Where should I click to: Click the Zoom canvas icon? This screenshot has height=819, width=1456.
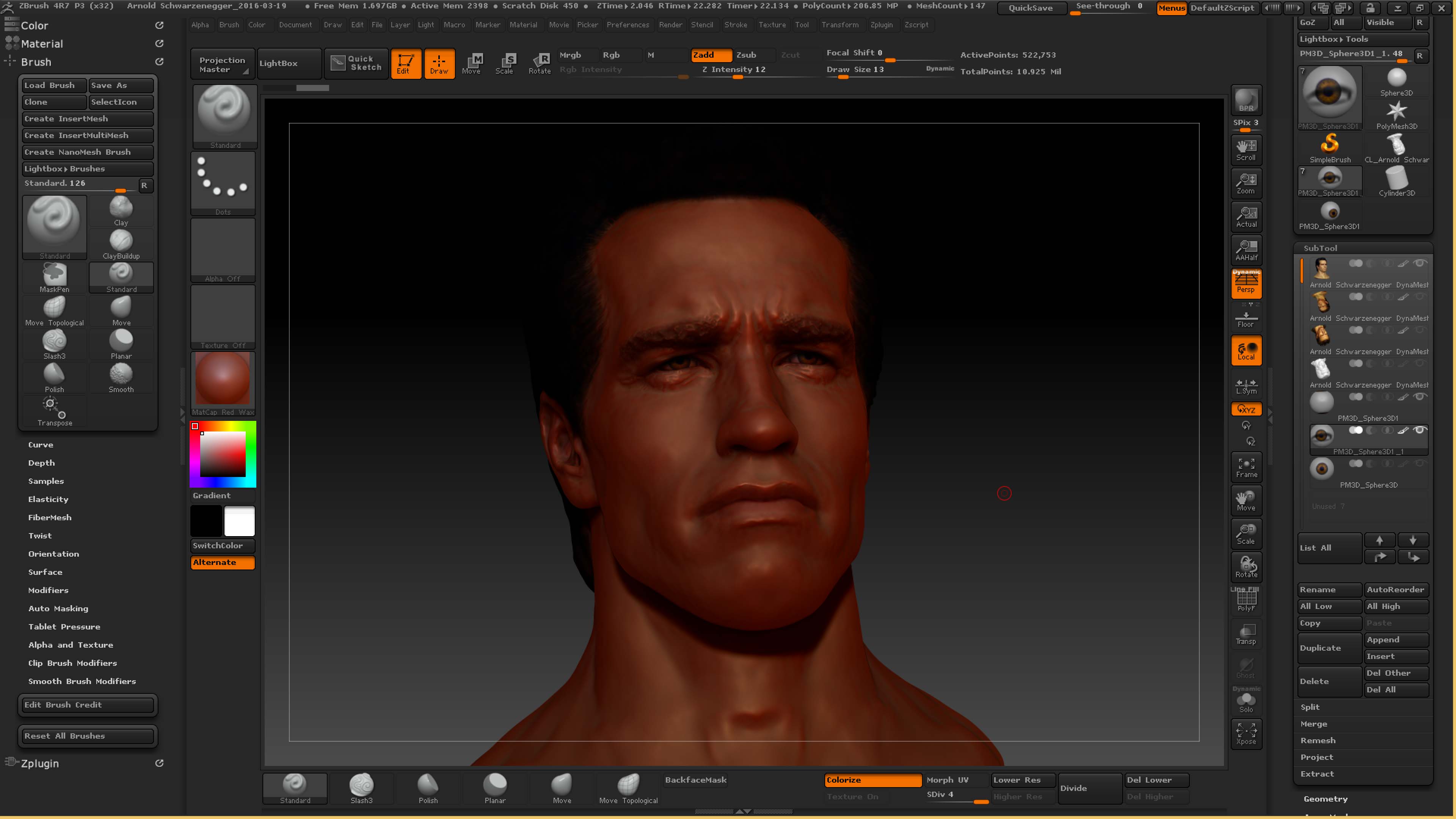click(x=1246, y=183)
